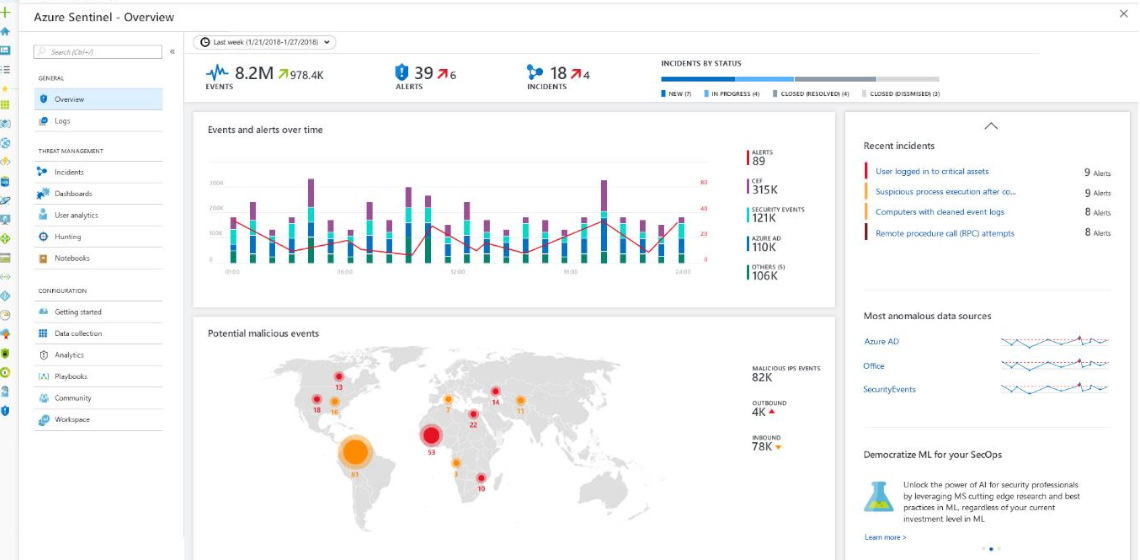Close the Azure Sentinel blade

(1124, 13)
